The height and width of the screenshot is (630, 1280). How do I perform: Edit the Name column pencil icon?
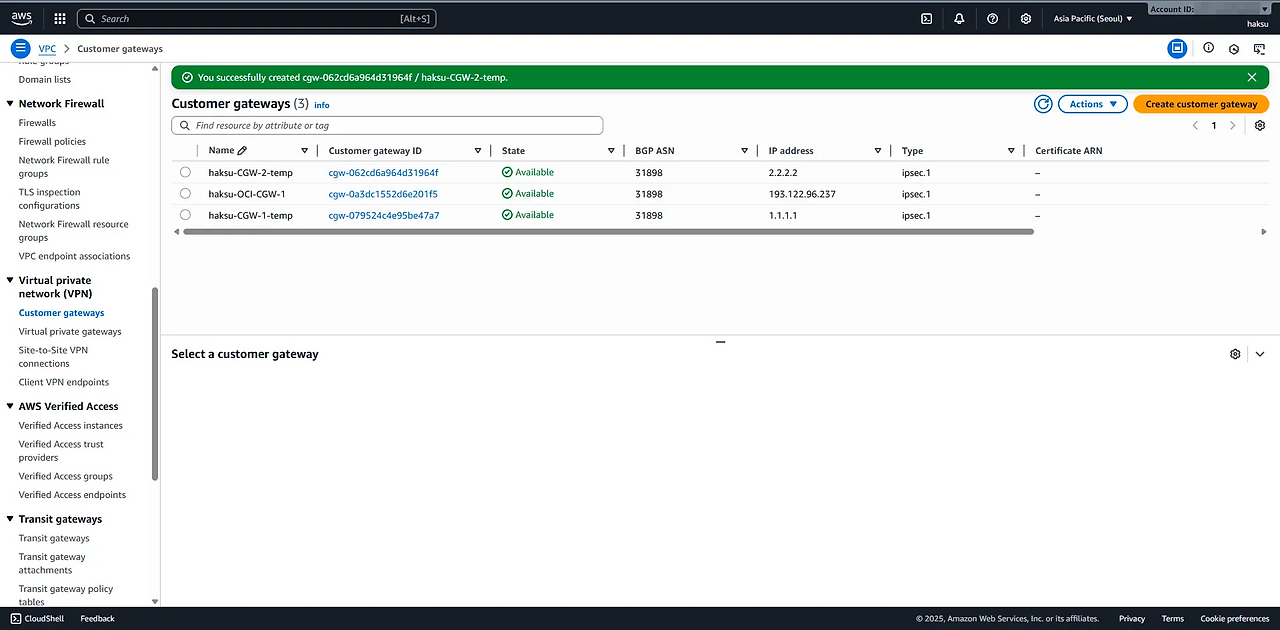(242, 151)
